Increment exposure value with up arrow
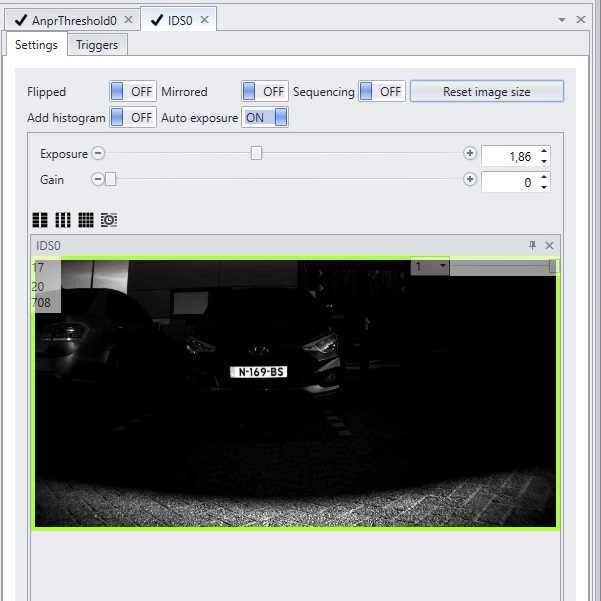The height and width of the screenshot is (601, 601). pyautogui.click(x=544, y=151)
